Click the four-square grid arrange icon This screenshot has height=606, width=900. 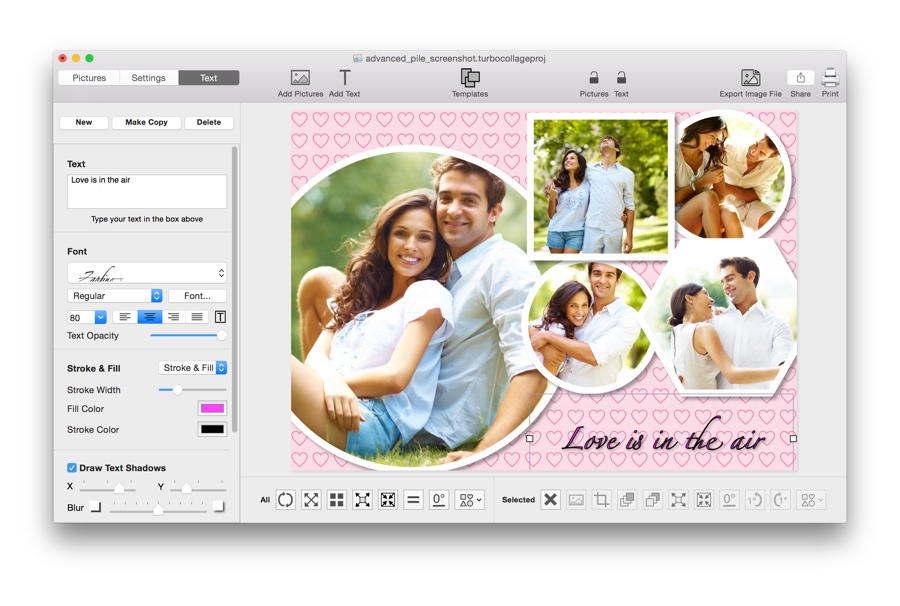[x=337, y=500]
